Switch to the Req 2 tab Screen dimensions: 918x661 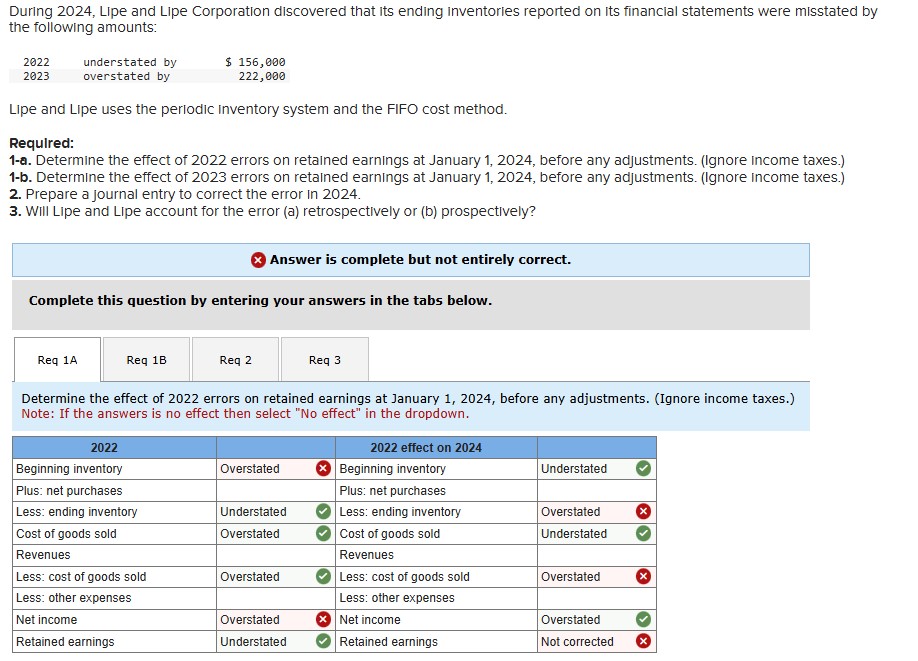tap(235, 359)
